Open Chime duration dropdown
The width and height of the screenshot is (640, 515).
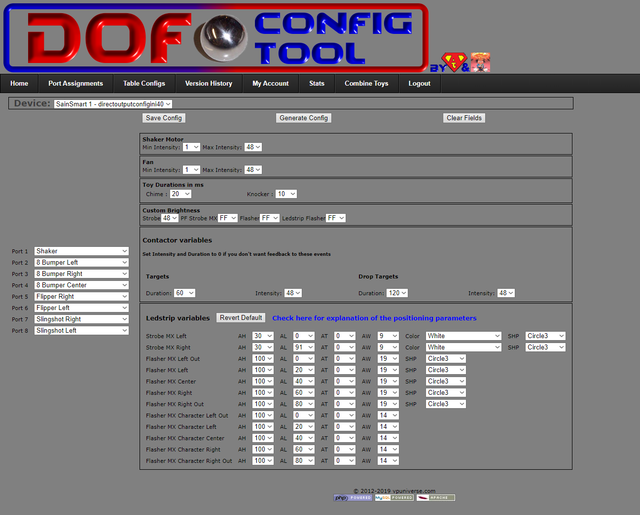tap(180, 194)
